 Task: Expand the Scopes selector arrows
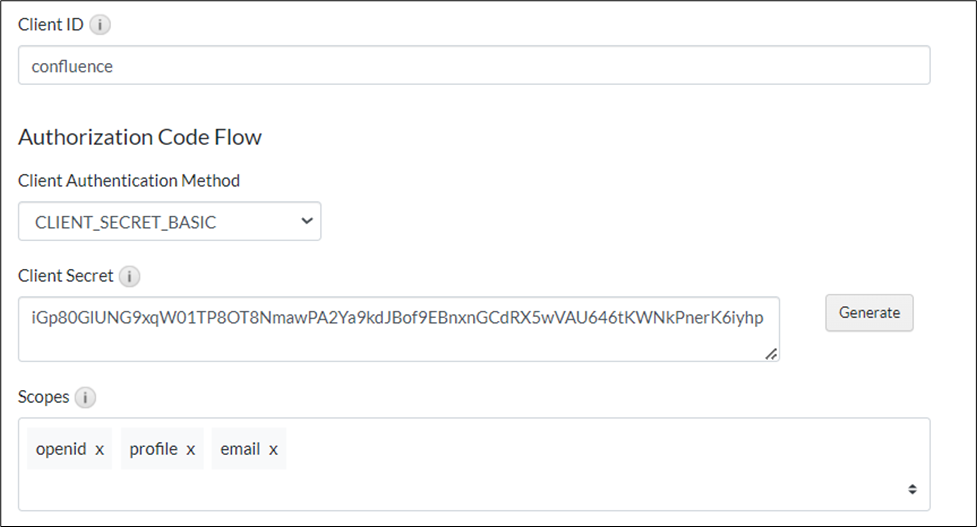(x=912, y=489)
